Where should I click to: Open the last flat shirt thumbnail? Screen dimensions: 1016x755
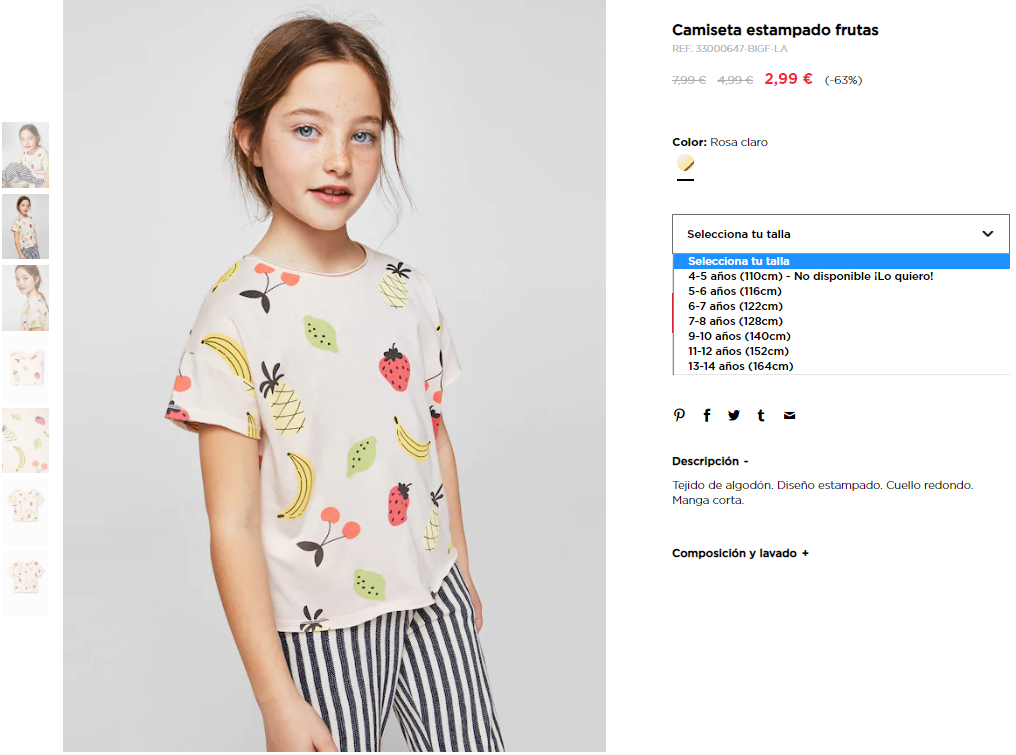click(x=25, y=583)
